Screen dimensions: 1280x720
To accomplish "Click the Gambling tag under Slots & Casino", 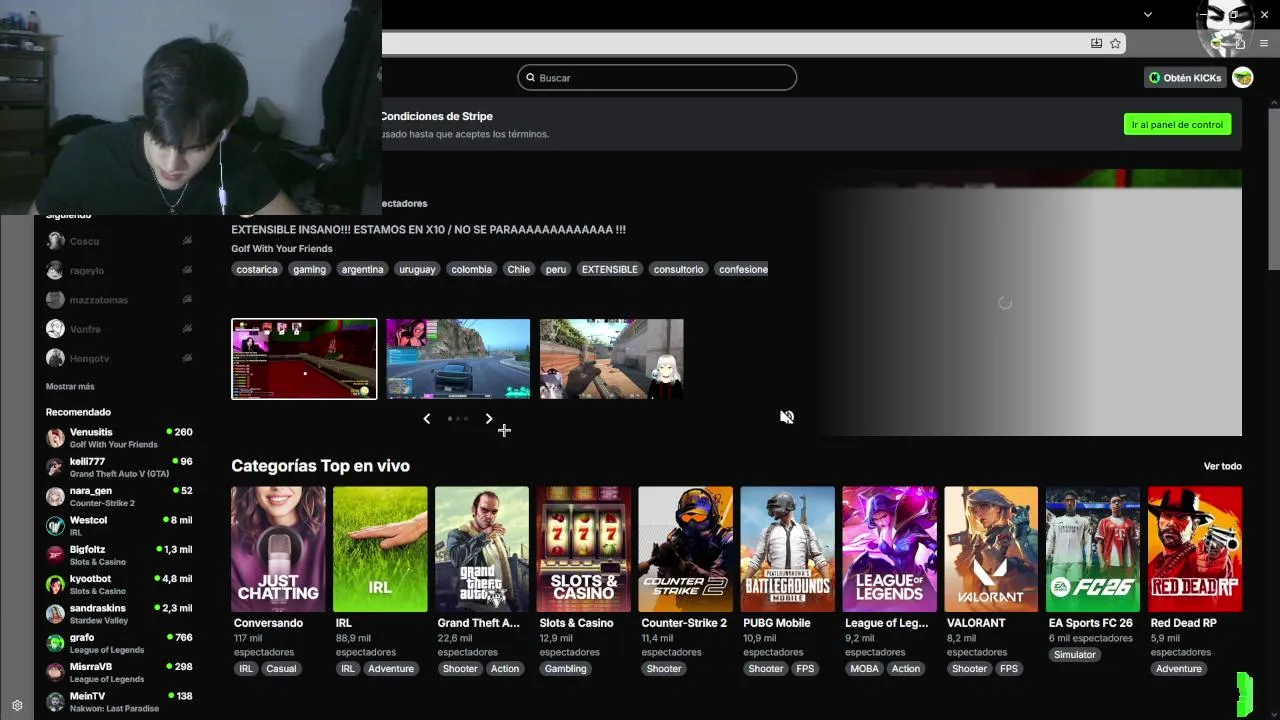I will [565, 669].
